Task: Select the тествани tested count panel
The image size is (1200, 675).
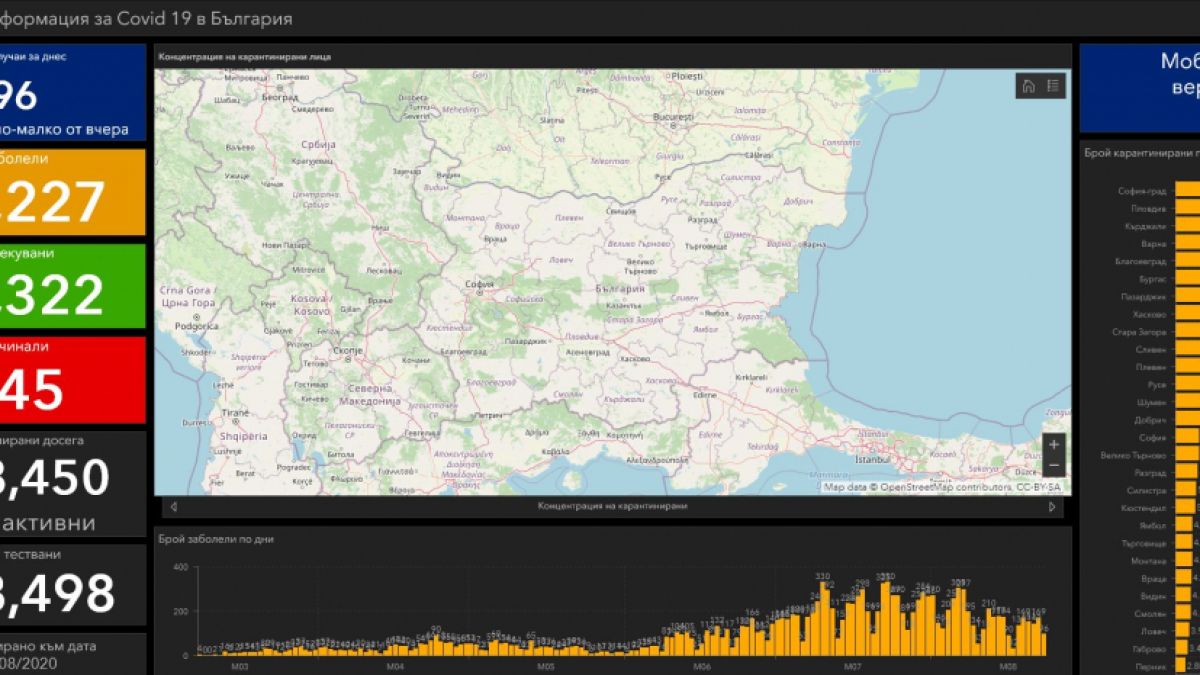Action: pyautogui.click(x=72, y=585)
